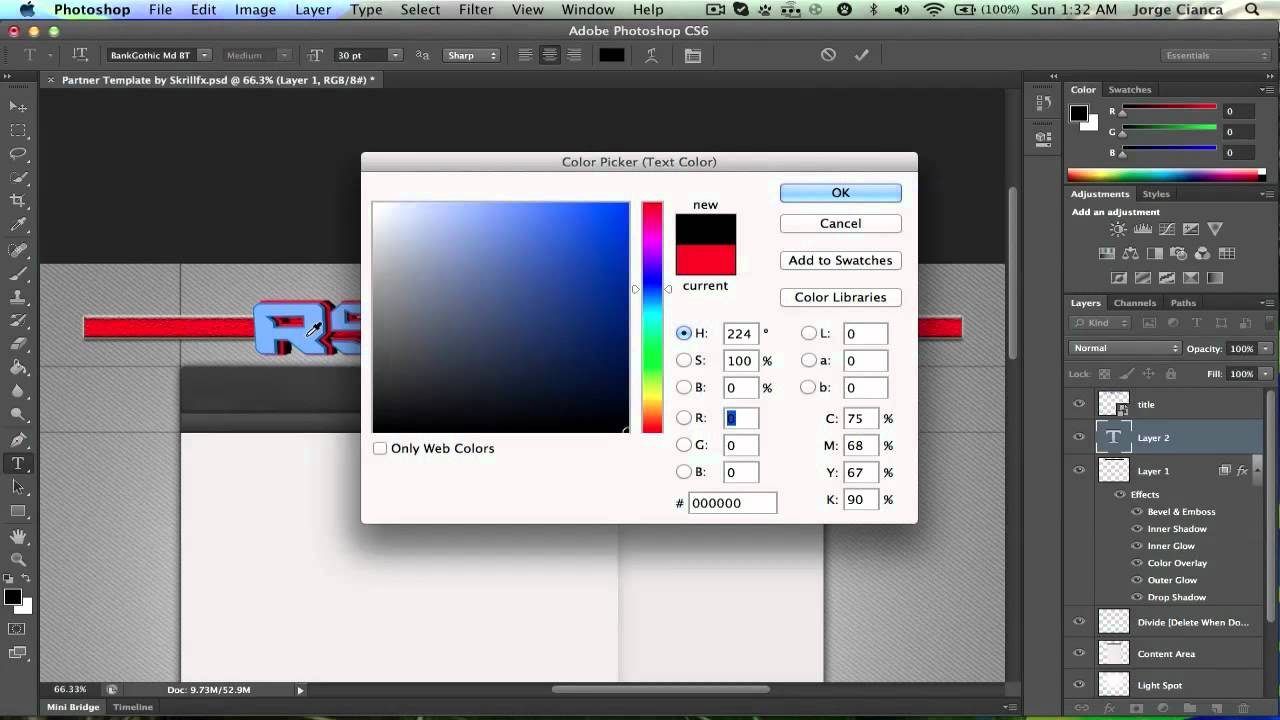This screenshot has width=1280, height=720.
Task: Select the Clone Stamp tool
Action: 18,297
